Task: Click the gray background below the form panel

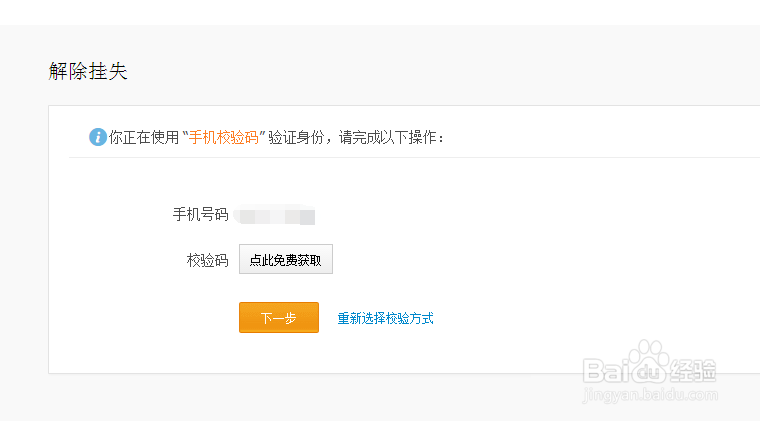Action: pos(300,398)
